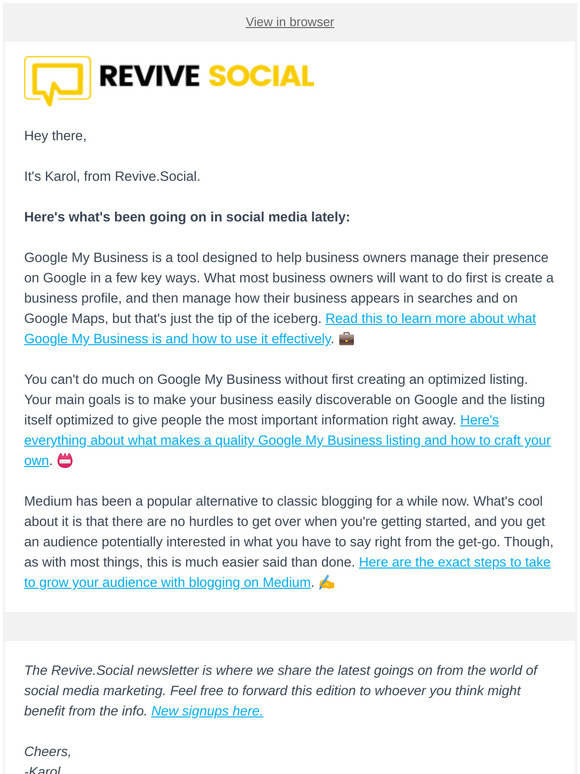Click the pink mouth emoji after "own"
Screen dimensions: 580x774
pos(65,461)
